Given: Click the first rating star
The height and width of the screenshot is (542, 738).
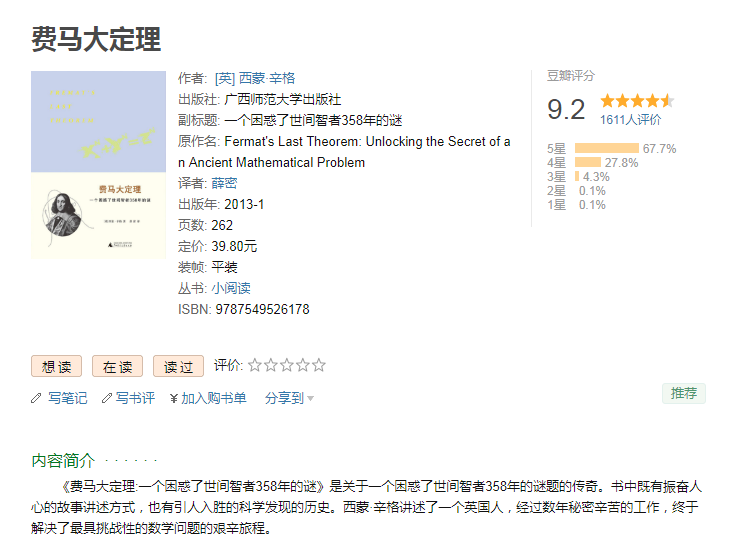Looking at the screenshot, I should point(254,366).
